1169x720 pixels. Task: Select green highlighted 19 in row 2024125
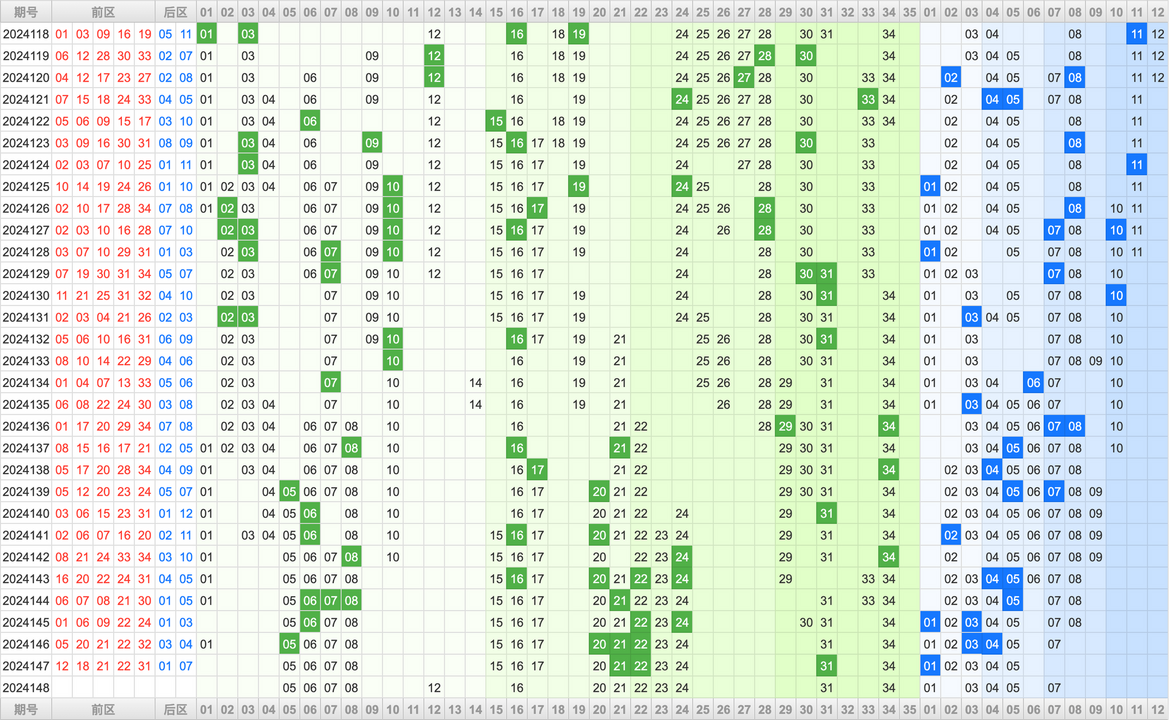pos(579,186)
